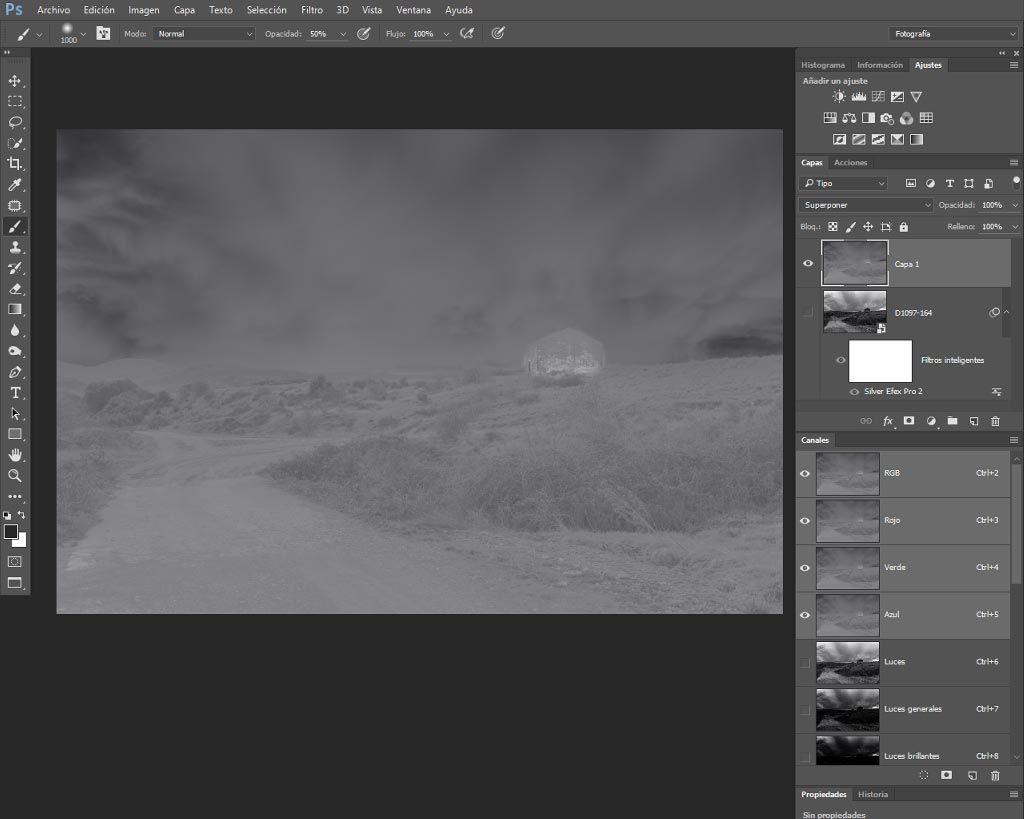Select the Eyedropper tool
Viewport: 1024px width, 819px height.
(x=14, y=185)
